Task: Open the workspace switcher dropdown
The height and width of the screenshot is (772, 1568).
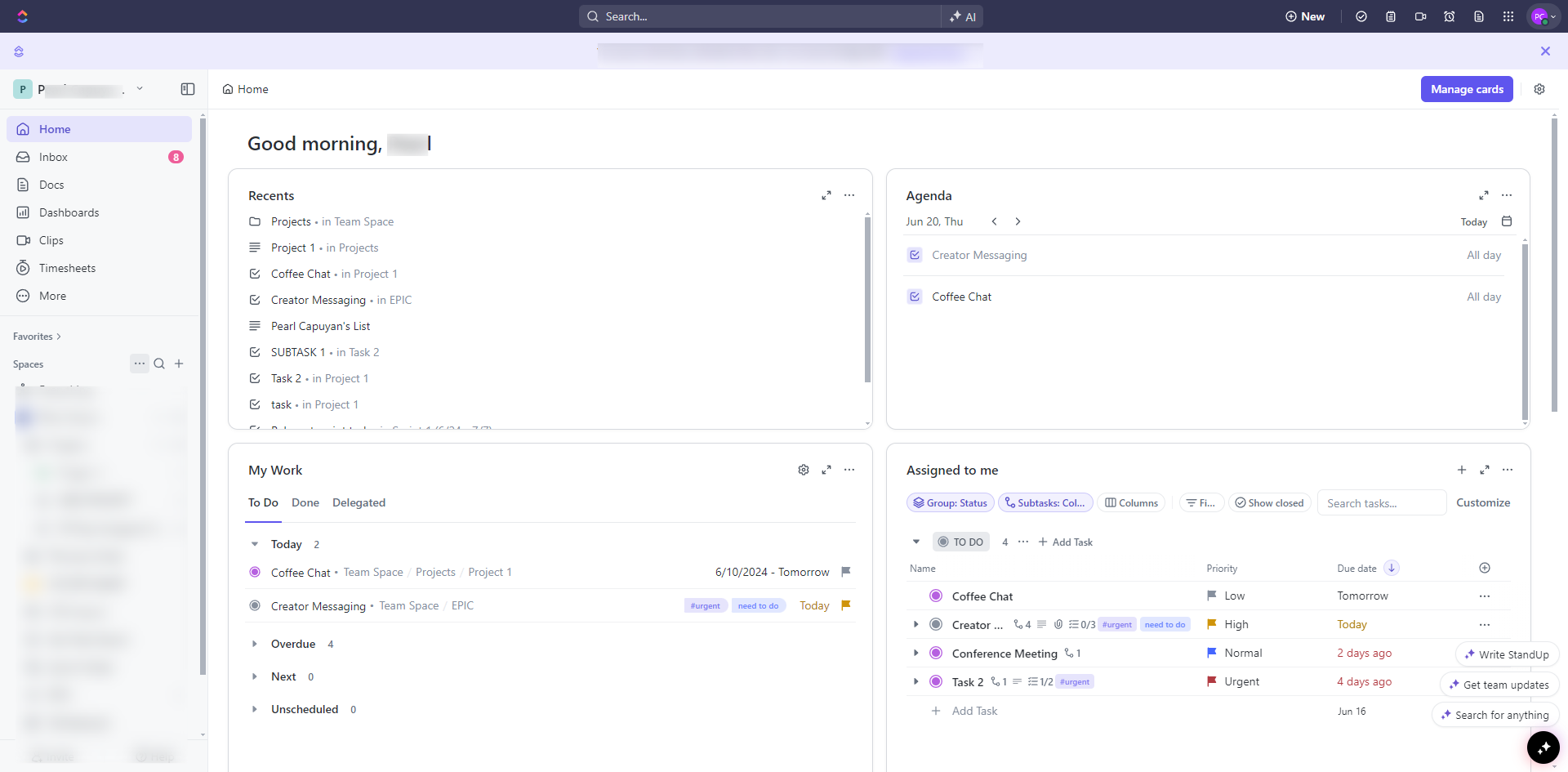Action: (x=140, y=88)
